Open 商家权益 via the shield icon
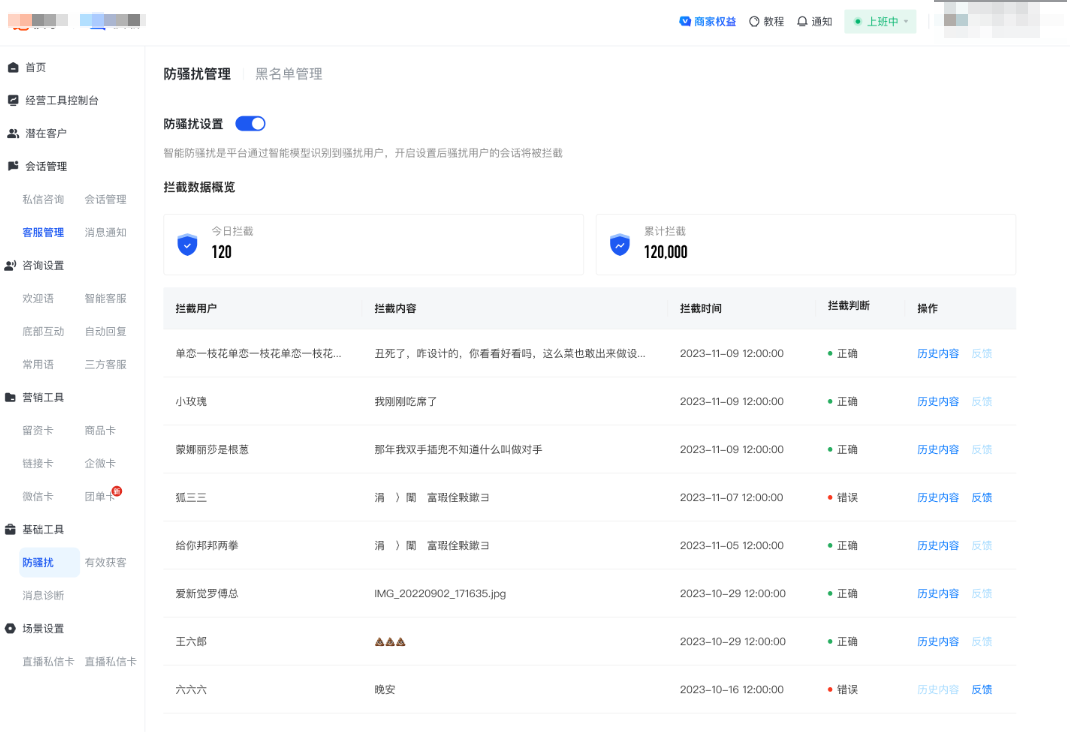 click(685, 21)
